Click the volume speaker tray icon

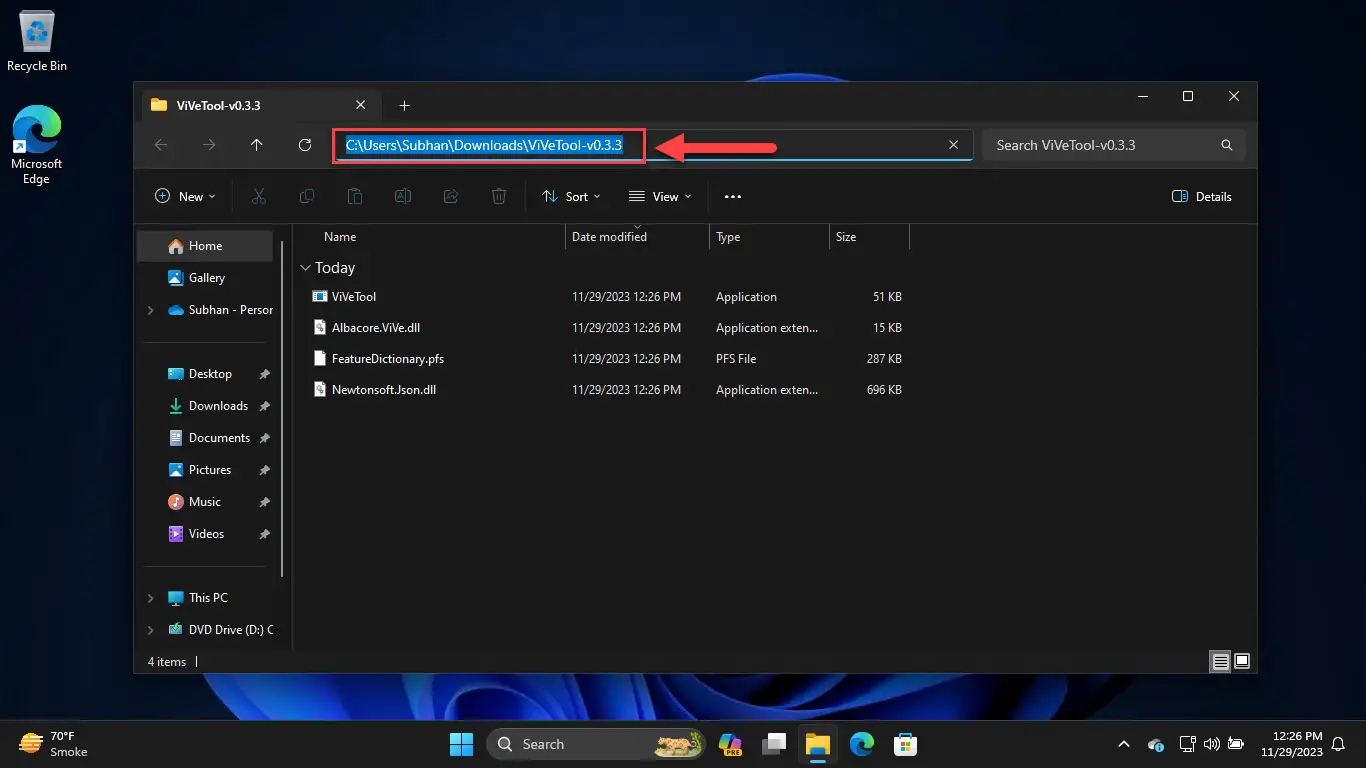(1212, 744)
